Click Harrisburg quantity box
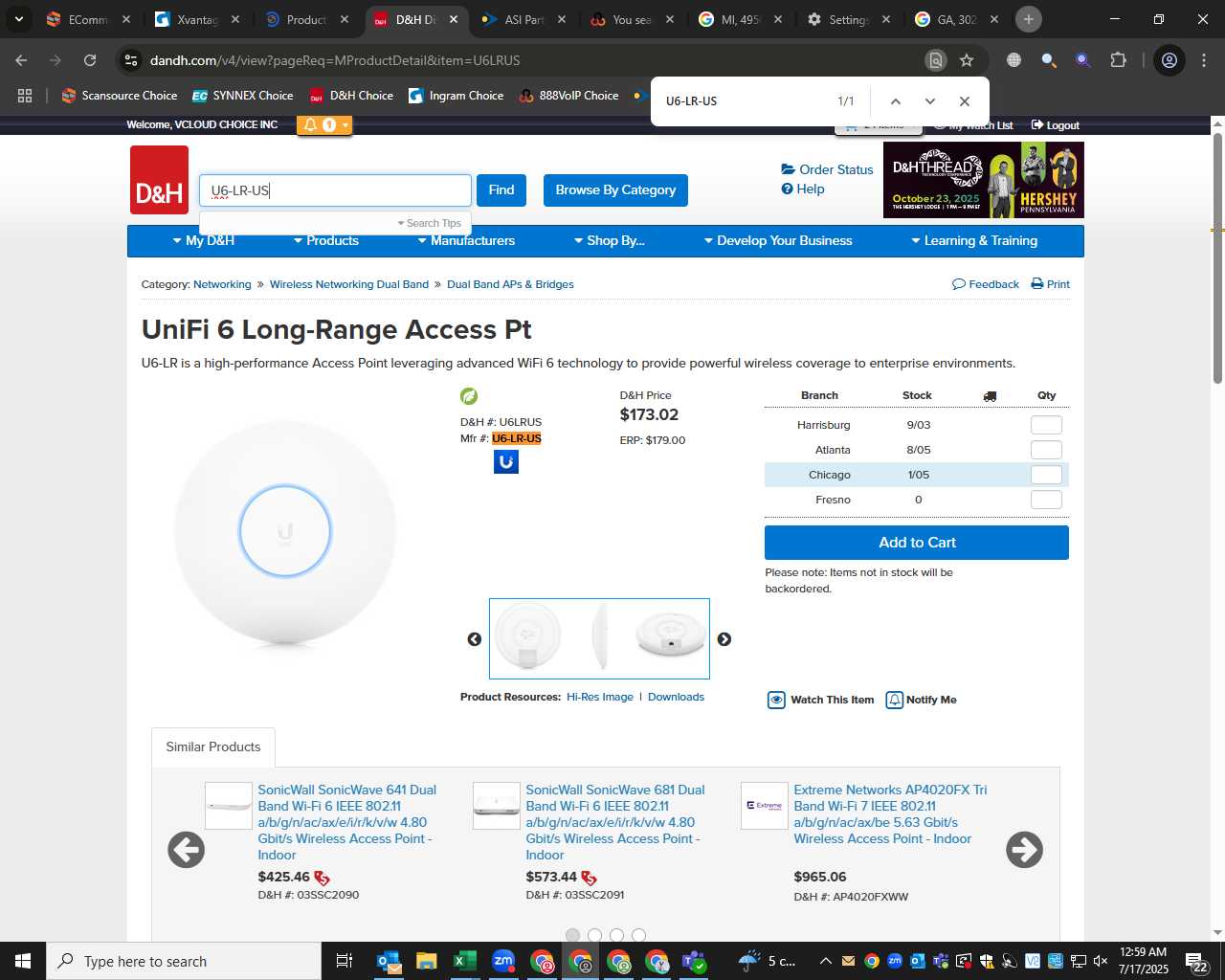The width and height of the screenshot is (1225, 980). click(x=1046, y=425)
